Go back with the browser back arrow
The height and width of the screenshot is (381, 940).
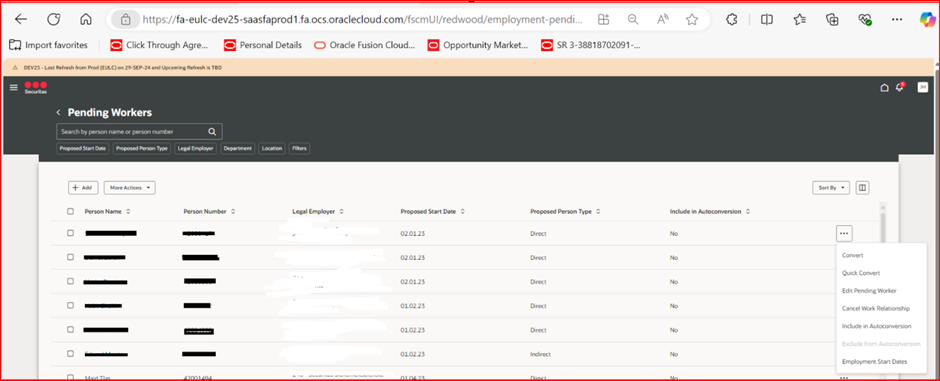point(21,19)
